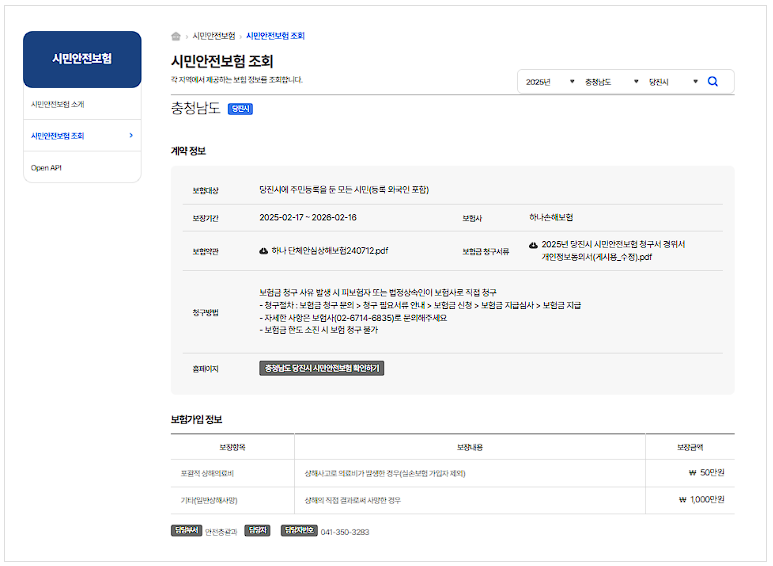Open the 충청남도 province dropdown
The image size is (773, 566).
[x=611, y=82]
